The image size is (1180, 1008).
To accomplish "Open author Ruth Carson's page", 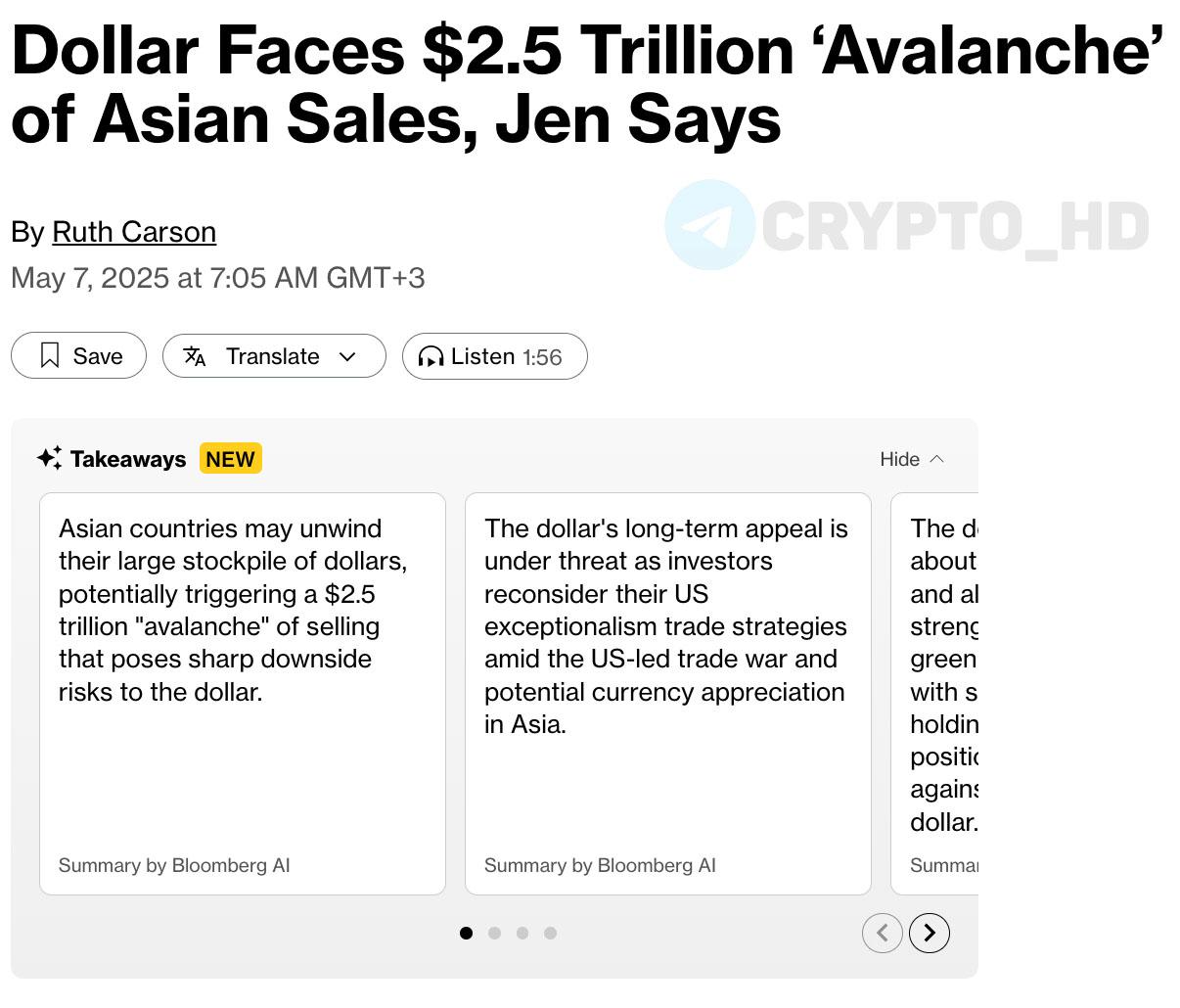I will tap(134, 232).
